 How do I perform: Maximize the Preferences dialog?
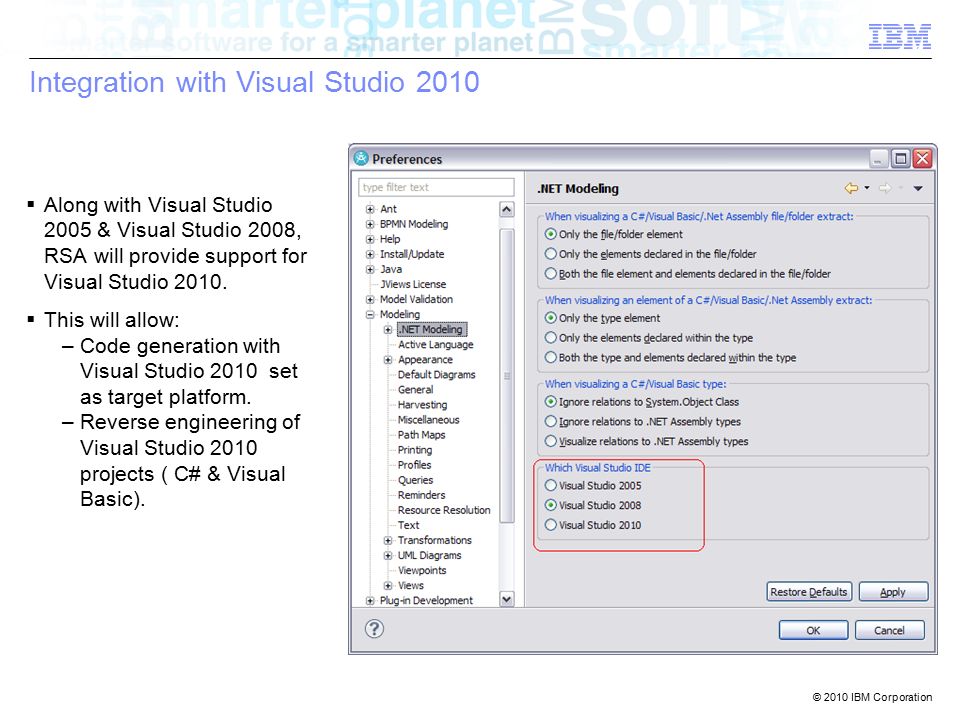(x=900, y=159)
